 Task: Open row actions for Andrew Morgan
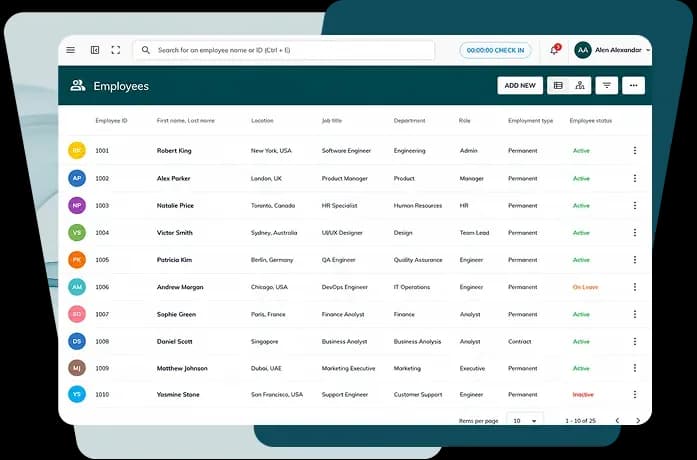click(x=635, y=287)
